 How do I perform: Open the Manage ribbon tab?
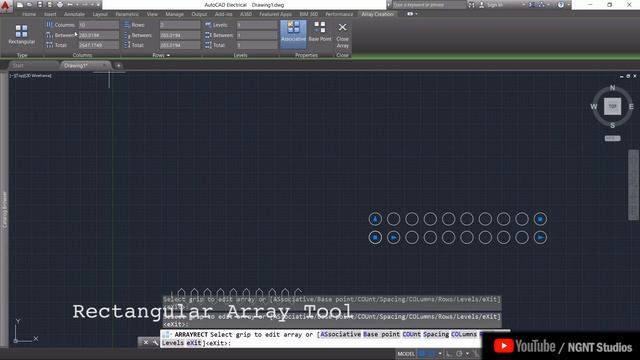click(x=175, y=14)
